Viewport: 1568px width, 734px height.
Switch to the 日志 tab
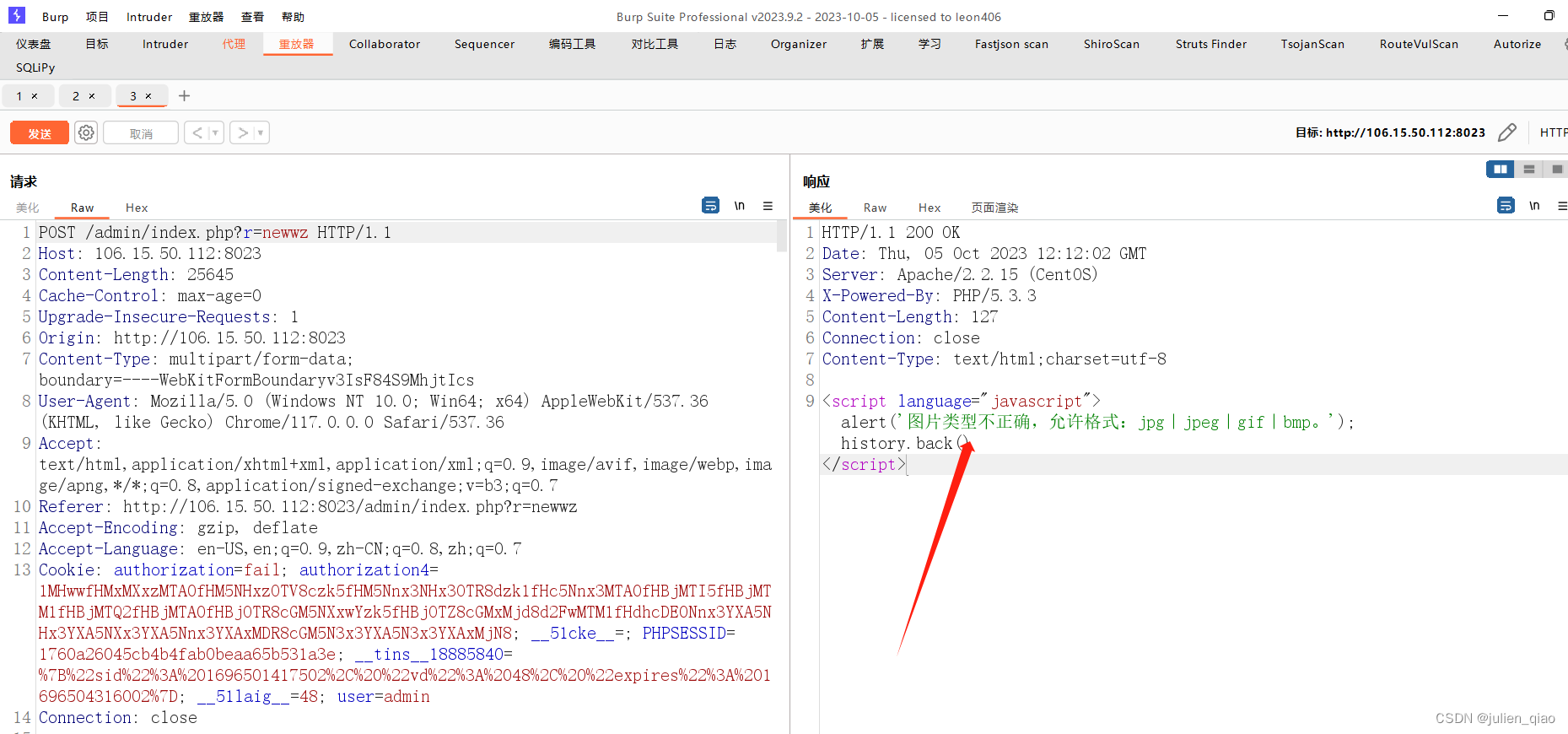725,44
